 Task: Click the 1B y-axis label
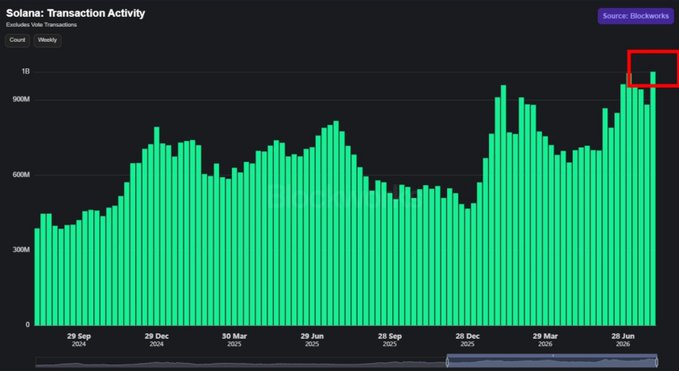[26, 71]
